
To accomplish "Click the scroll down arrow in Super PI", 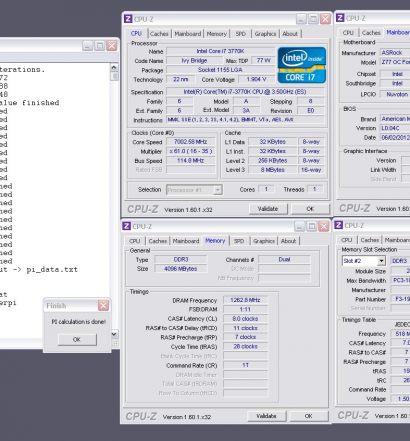I will 114,334.
